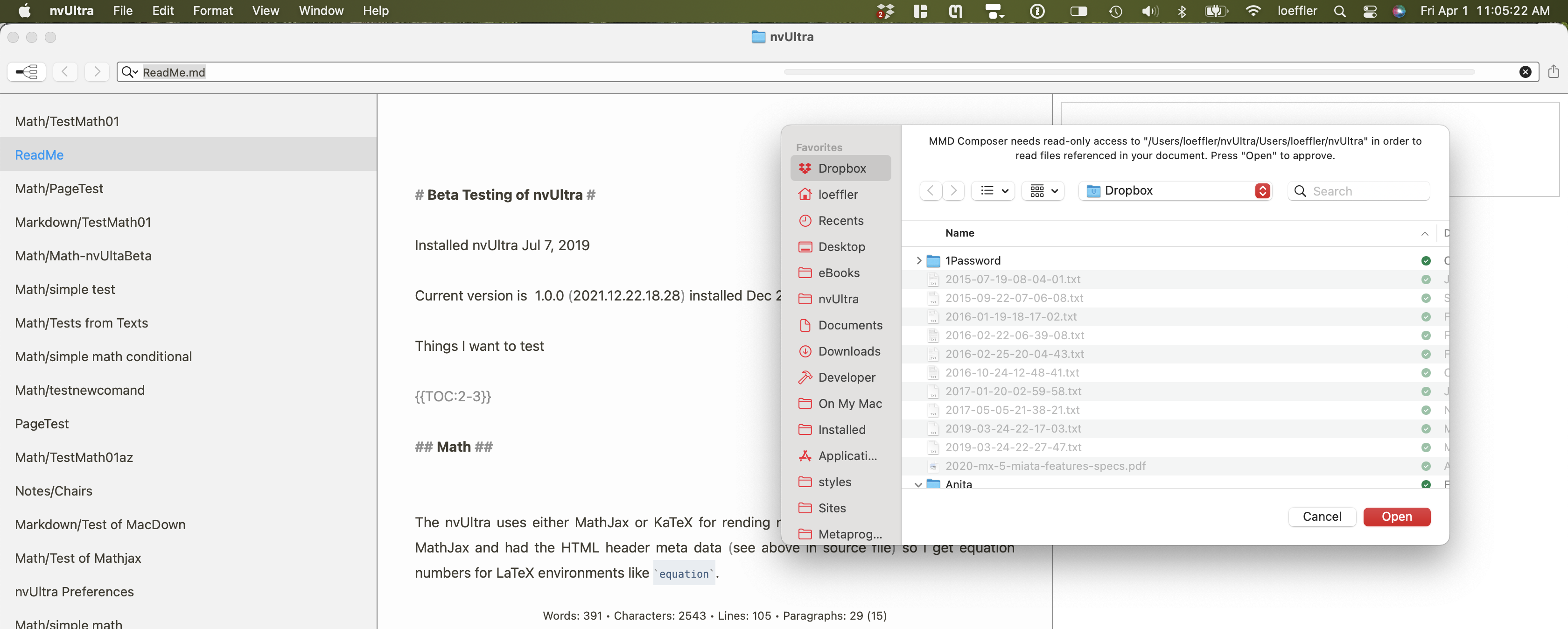The image size is (1568, 629).
Task: Select Math/PageTest note in list
Action: (x=59, y=189)
